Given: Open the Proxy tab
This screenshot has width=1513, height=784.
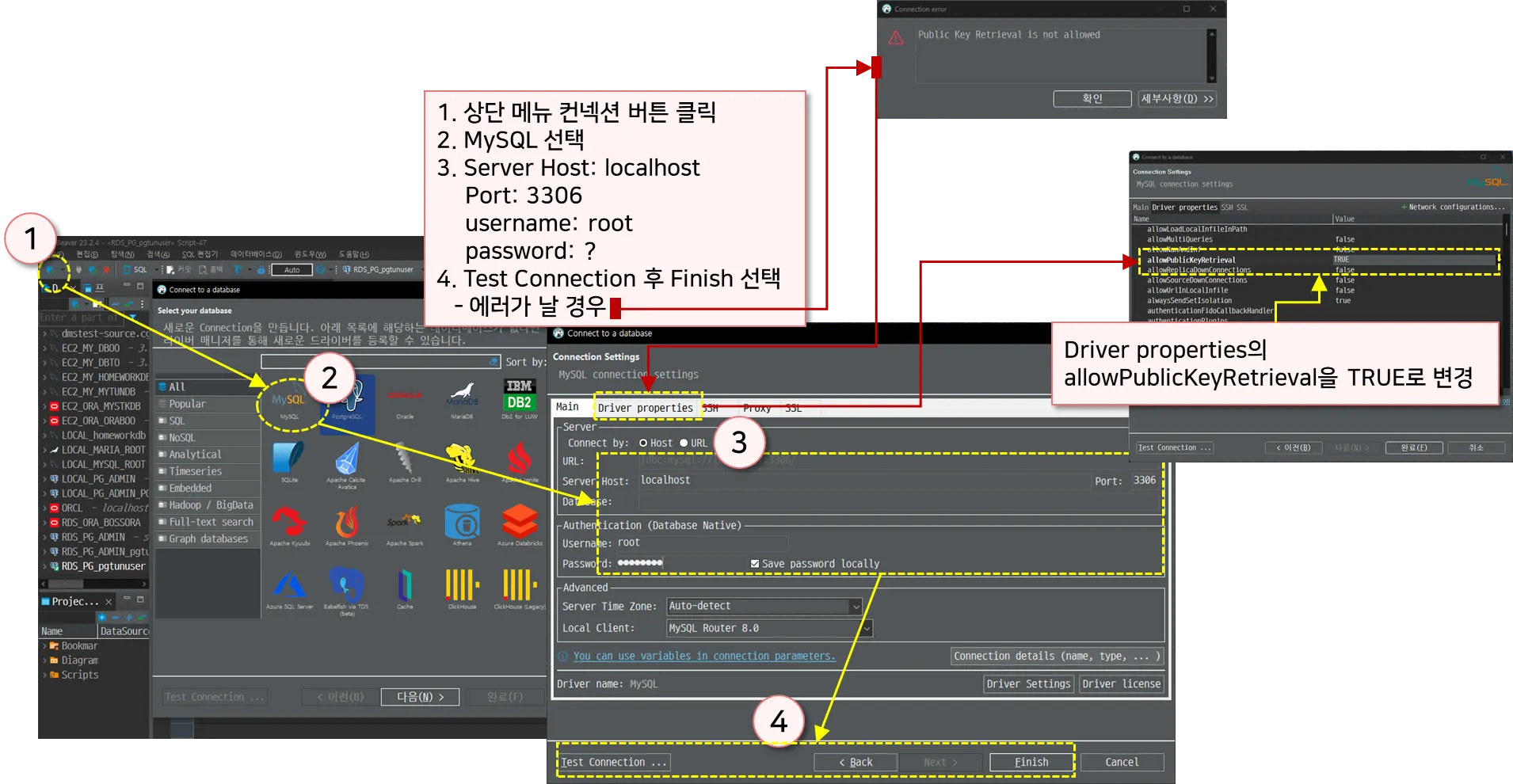Looking at the screenshot, I should pos(756,409).
